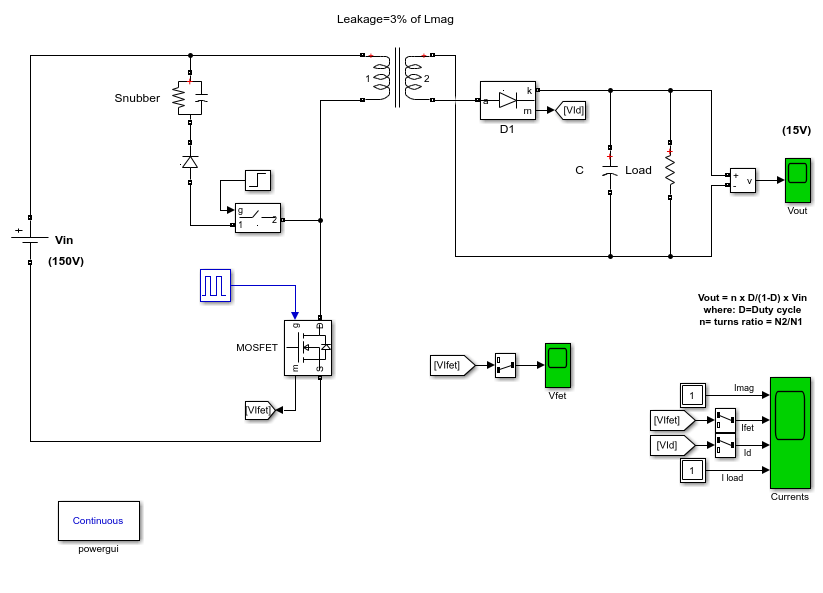Select the [VIfet] From tag before Vfet

click(x=452, y=365)
